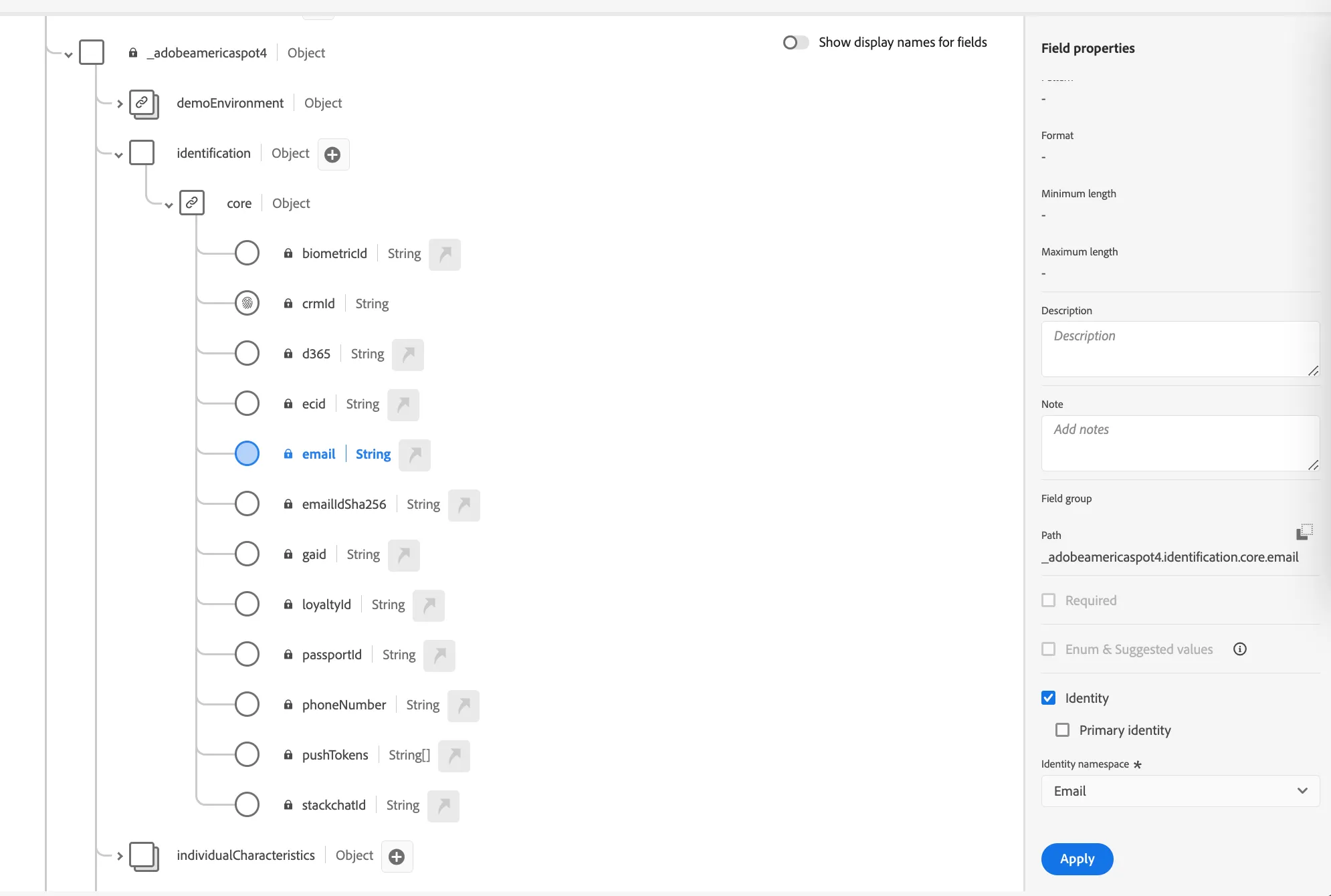Click the arrow icon beside emailIdSha256
Image resolution: width=1331 pixels, height=896 pixels.
click(x=464, y=505)
